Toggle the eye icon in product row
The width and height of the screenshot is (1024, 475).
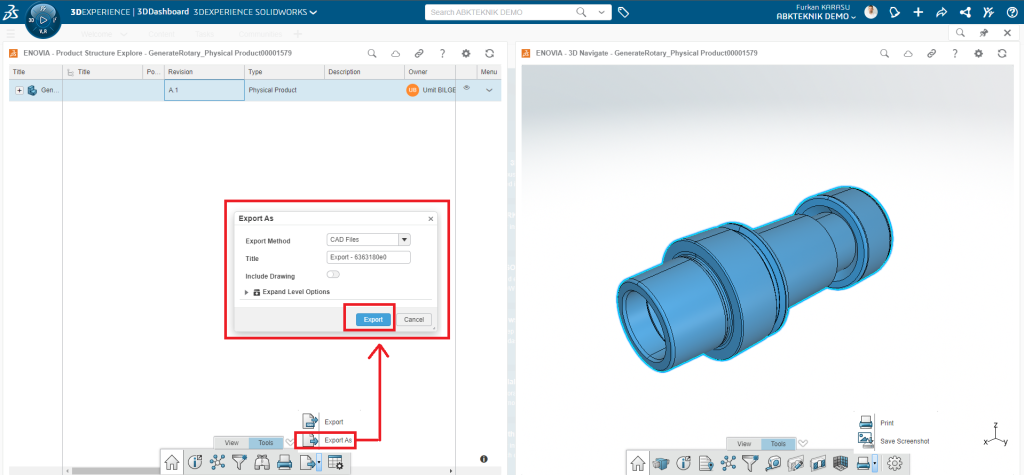pos(466,89)
